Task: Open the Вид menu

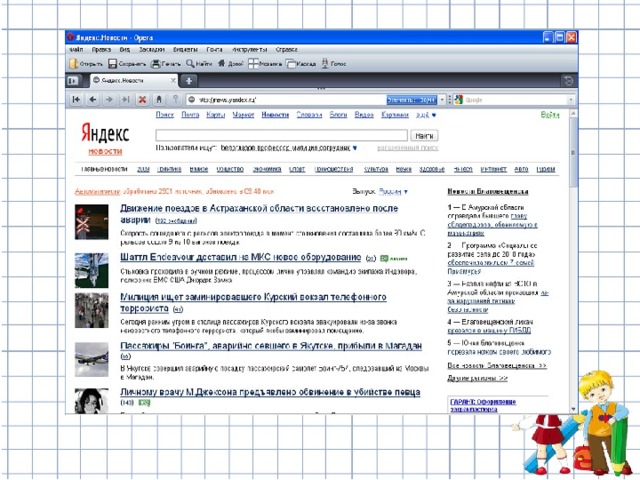Action: tap(124, 49)
